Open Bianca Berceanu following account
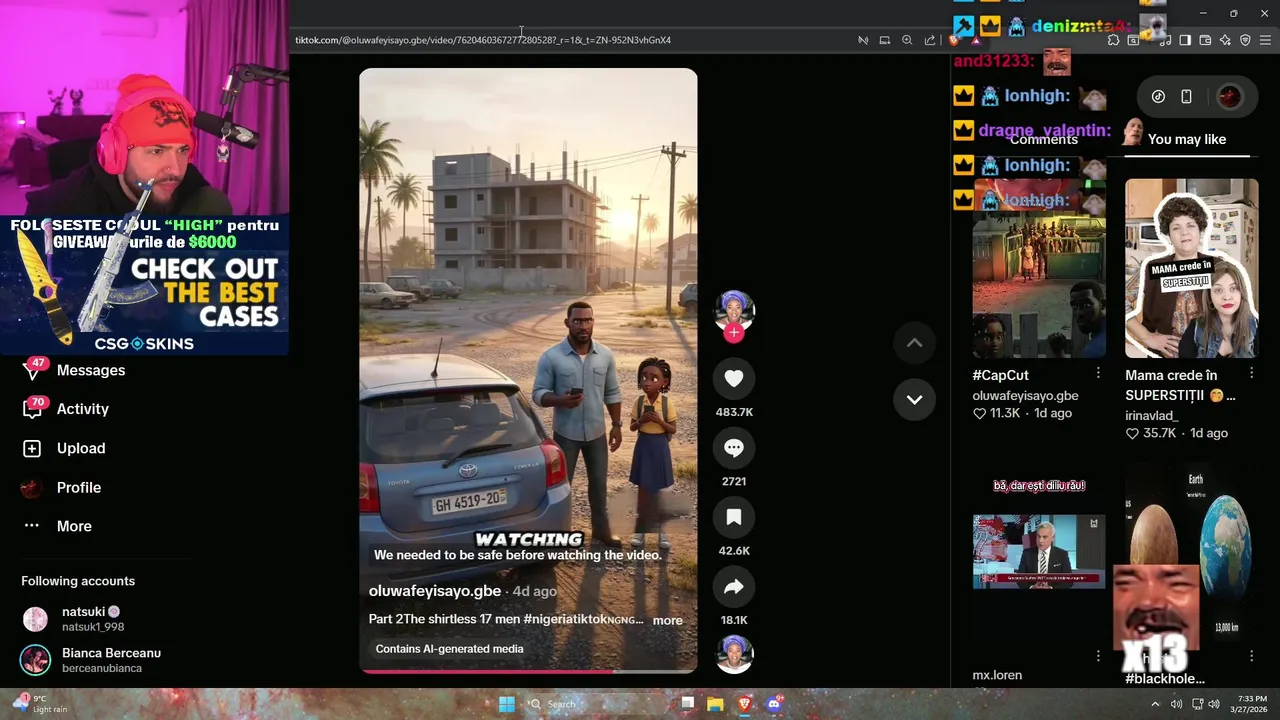 pos(91,660)
